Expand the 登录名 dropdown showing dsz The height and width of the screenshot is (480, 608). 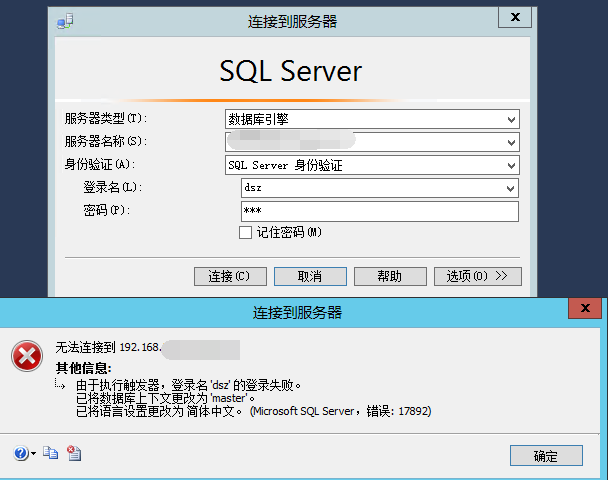click(x=510, y=188)
